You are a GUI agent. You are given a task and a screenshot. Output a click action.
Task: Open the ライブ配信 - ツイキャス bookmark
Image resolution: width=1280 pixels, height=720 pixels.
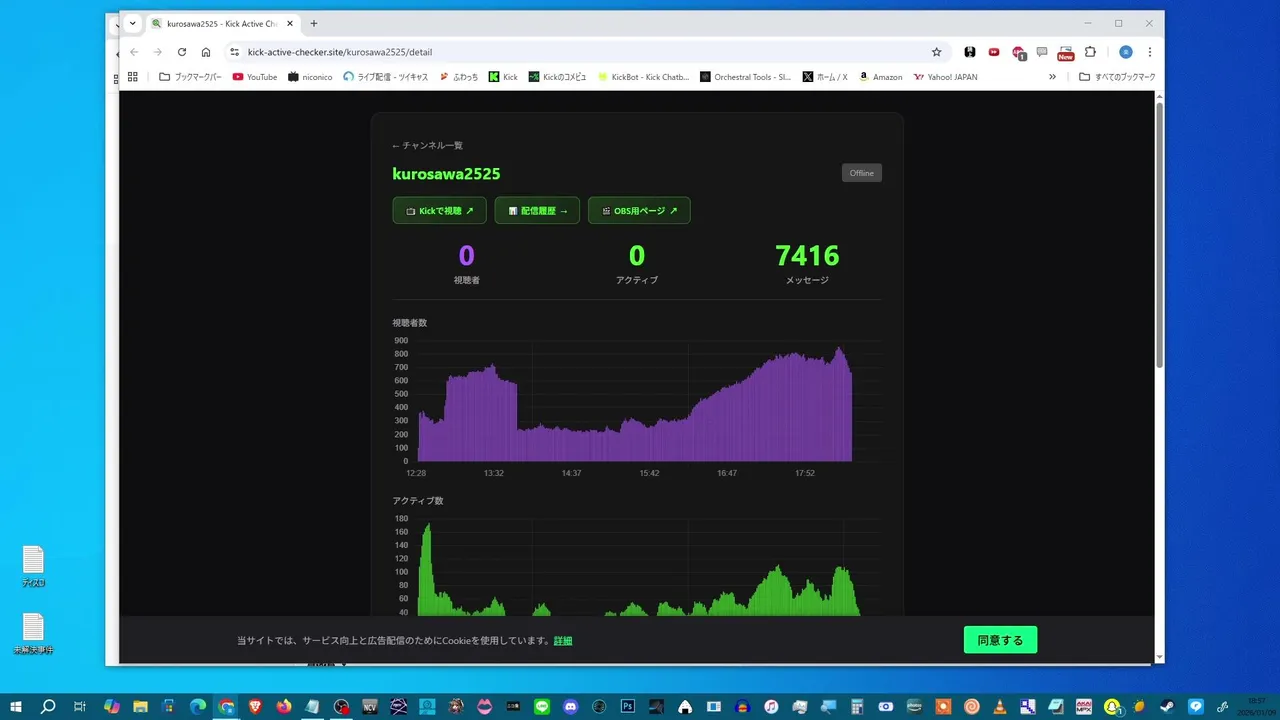(385, 77)
